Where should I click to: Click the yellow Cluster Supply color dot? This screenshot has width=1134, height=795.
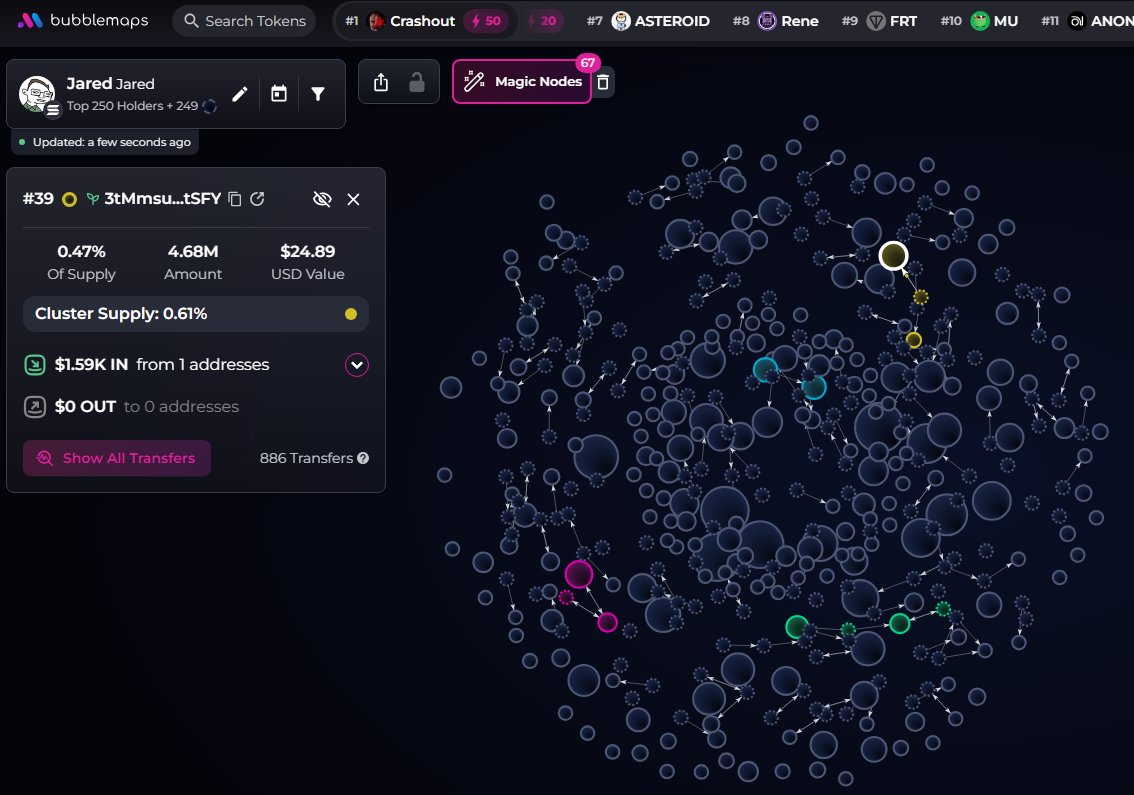350,314
